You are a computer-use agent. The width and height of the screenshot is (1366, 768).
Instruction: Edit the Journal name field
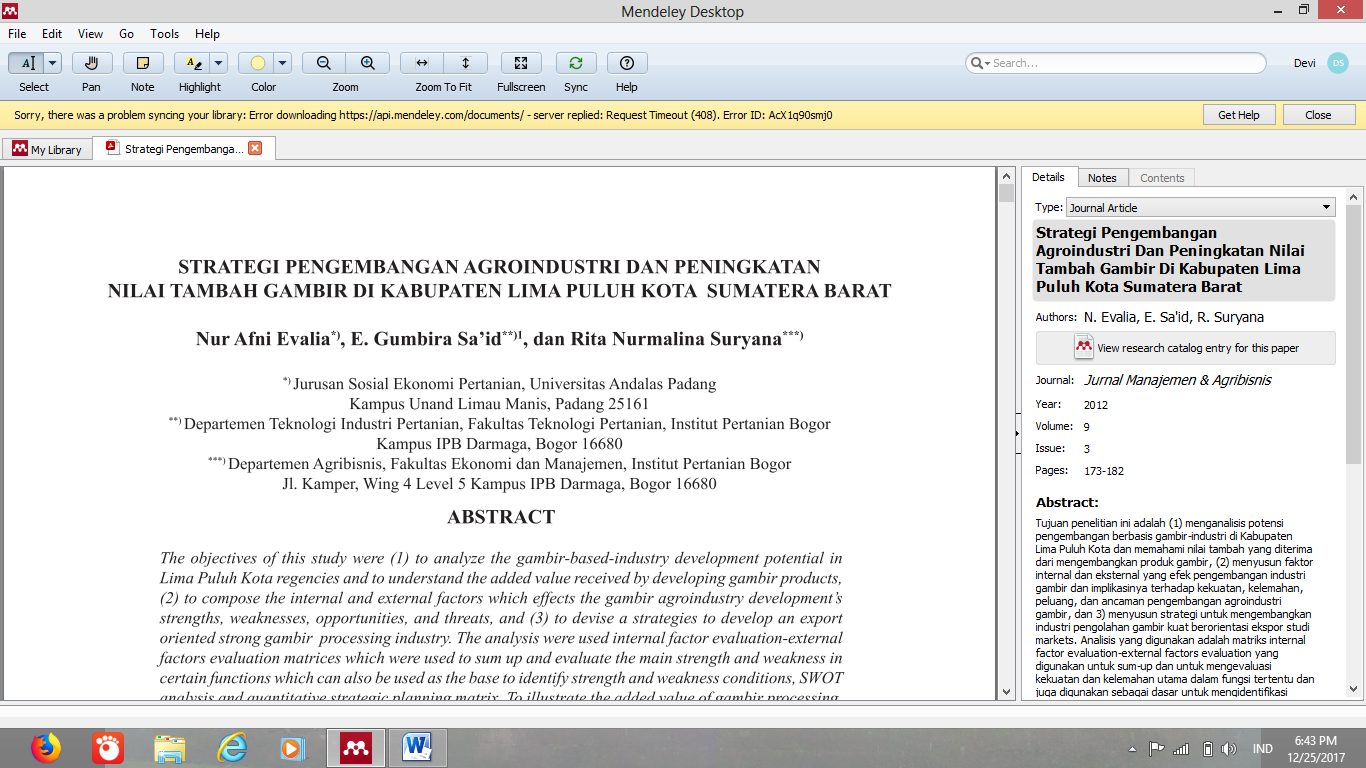point(1177,380)
